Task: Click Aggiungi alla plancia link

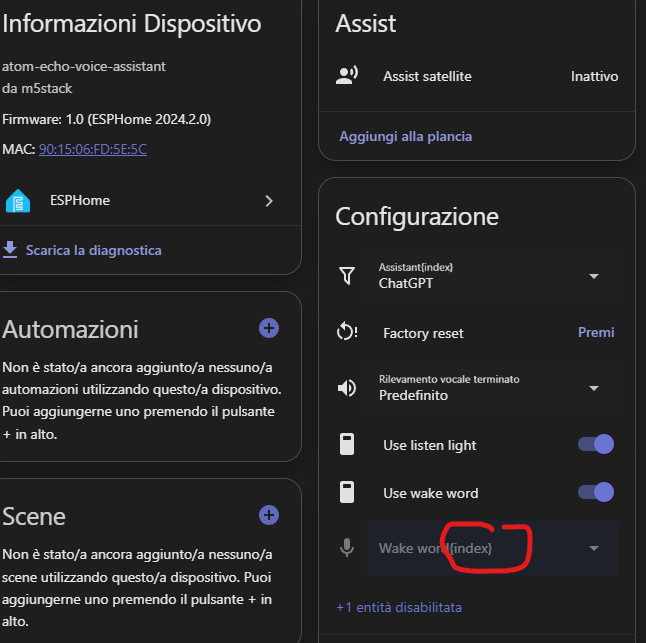Action: point(405,136)
